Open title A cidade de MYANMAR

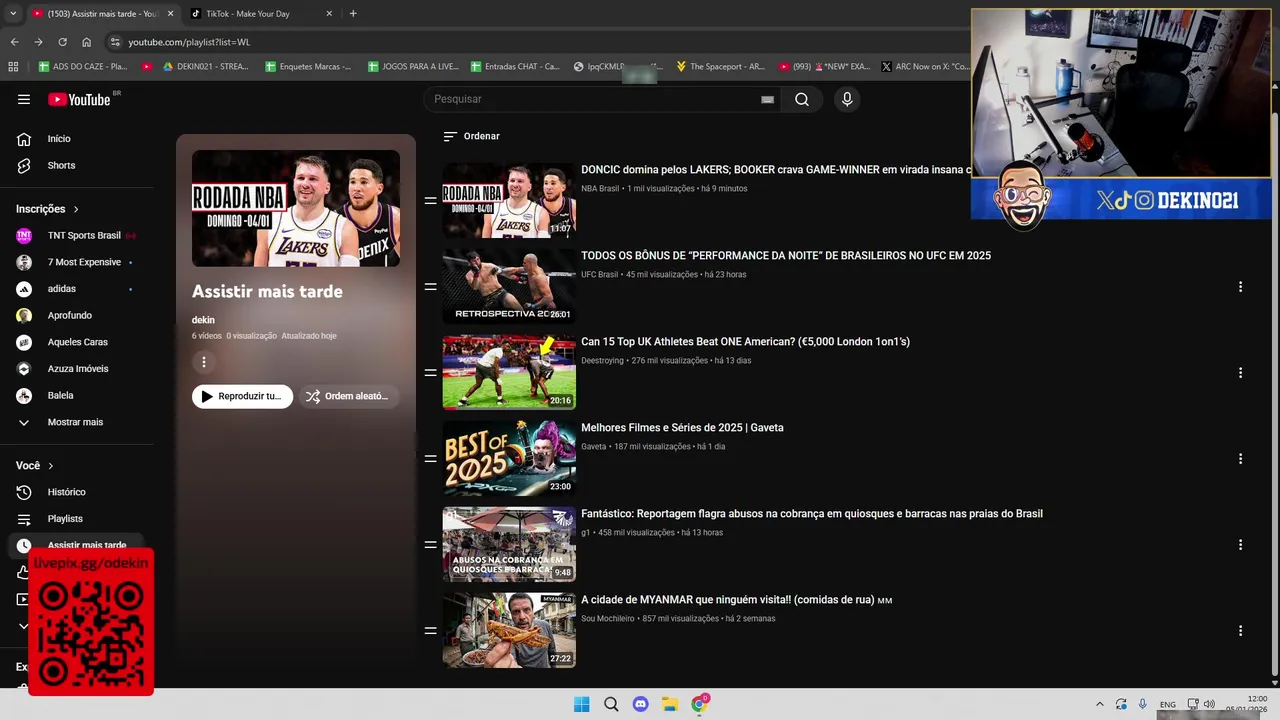736,600
